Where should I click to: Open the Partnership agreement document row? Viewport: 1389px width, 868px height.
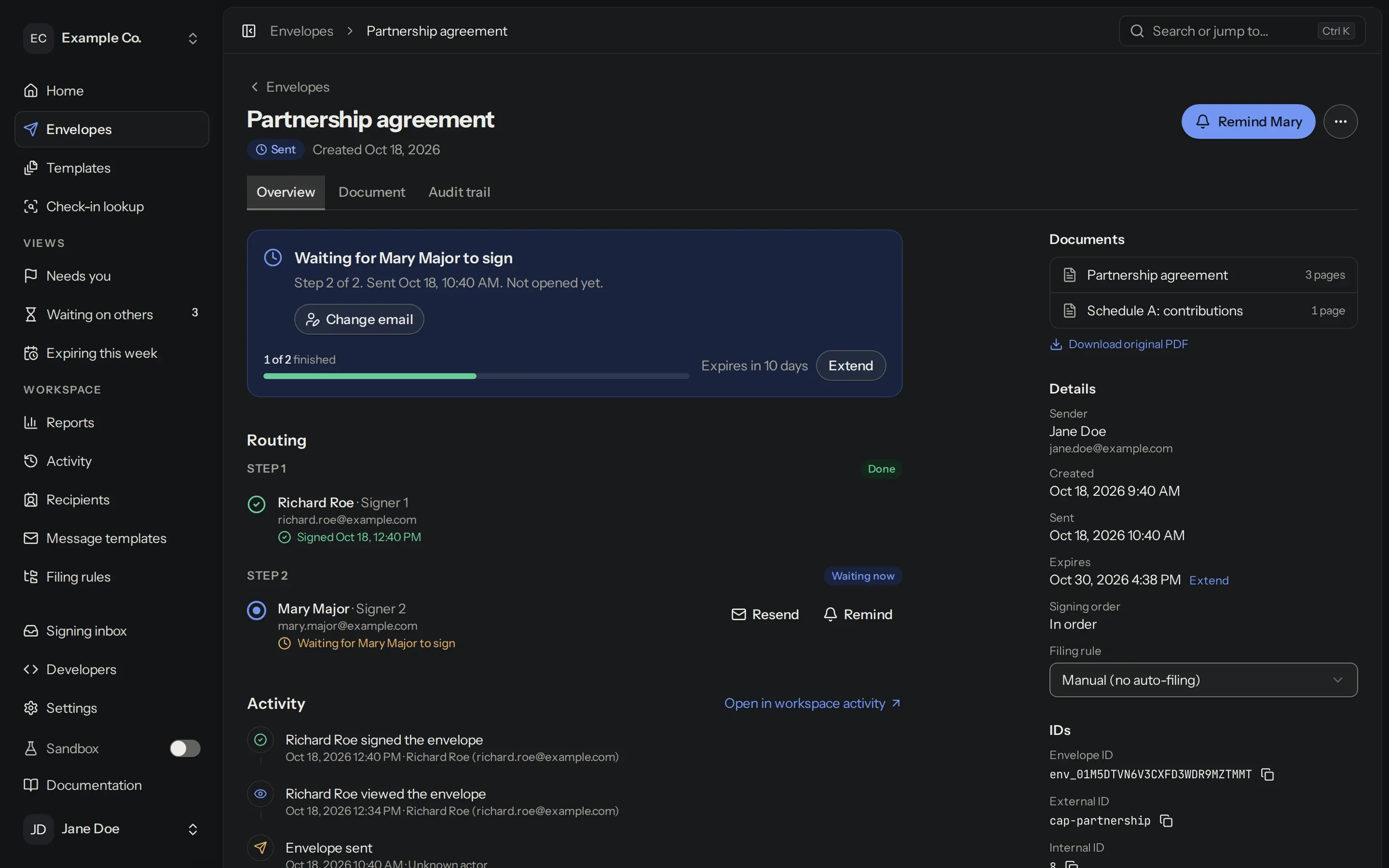click(1203, 275)
